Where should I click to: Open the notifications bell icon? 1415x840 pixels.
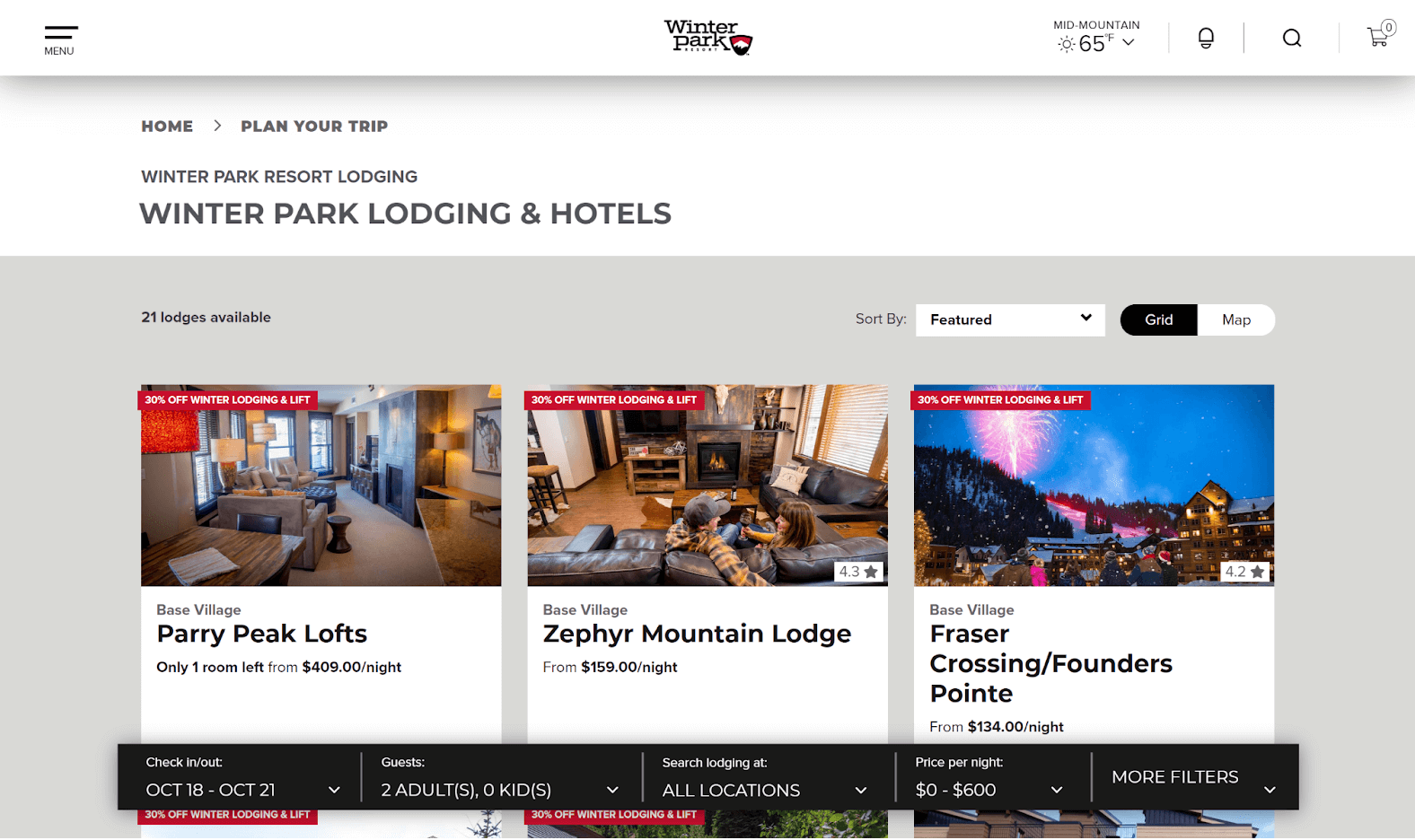(x=1206, y=38)
